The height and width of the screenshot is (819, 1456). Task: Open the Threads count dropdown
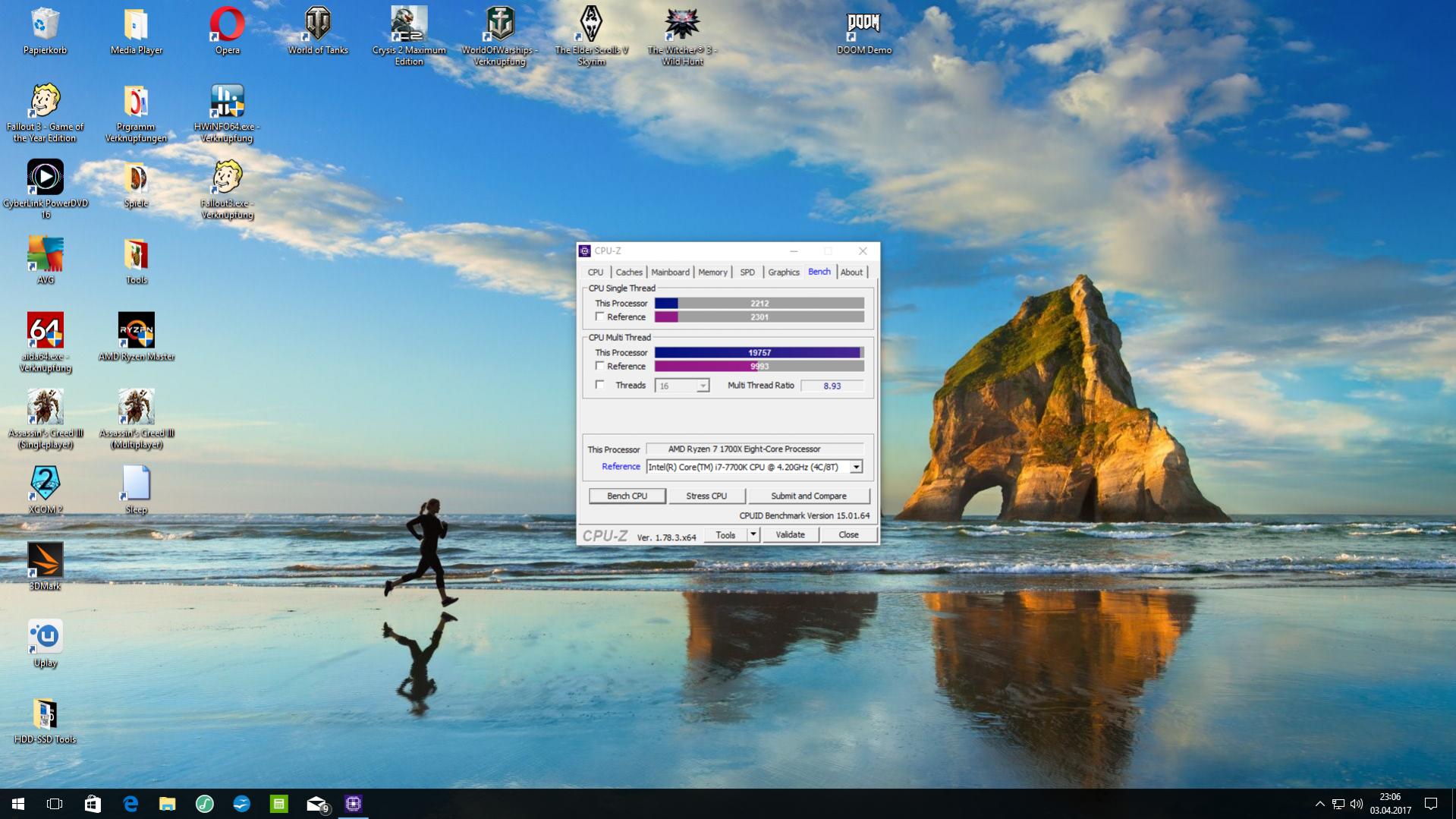[x=703, y=386]
